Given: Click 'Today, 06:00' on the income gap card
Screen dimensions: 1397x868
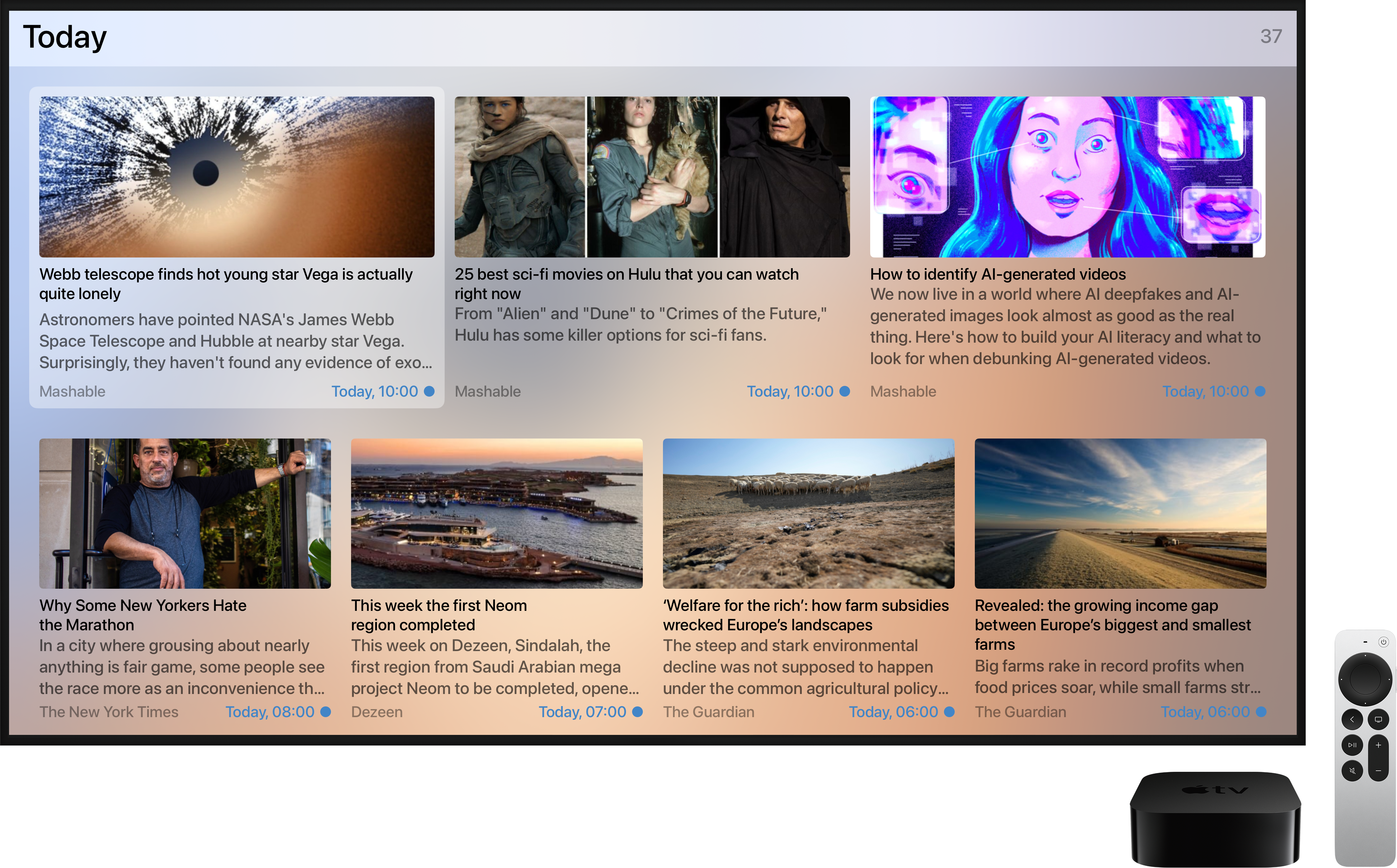Looking at the screenshot, I should (x=1205, y=712).
